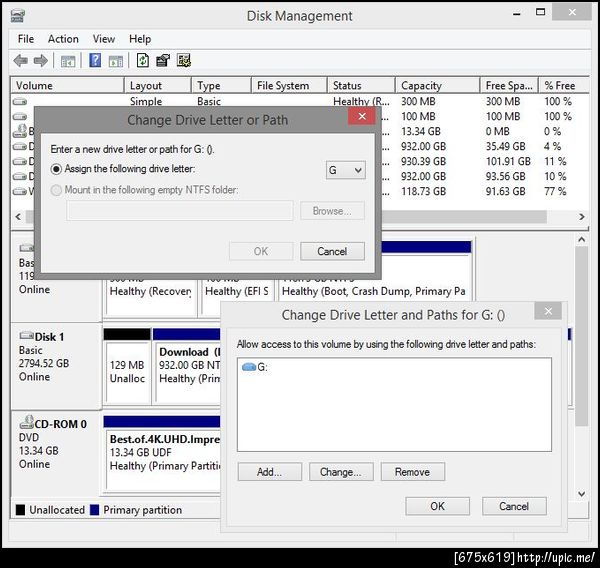
Task: Select the volume icon in the 118.73 GB row
Action: point(20,191)
